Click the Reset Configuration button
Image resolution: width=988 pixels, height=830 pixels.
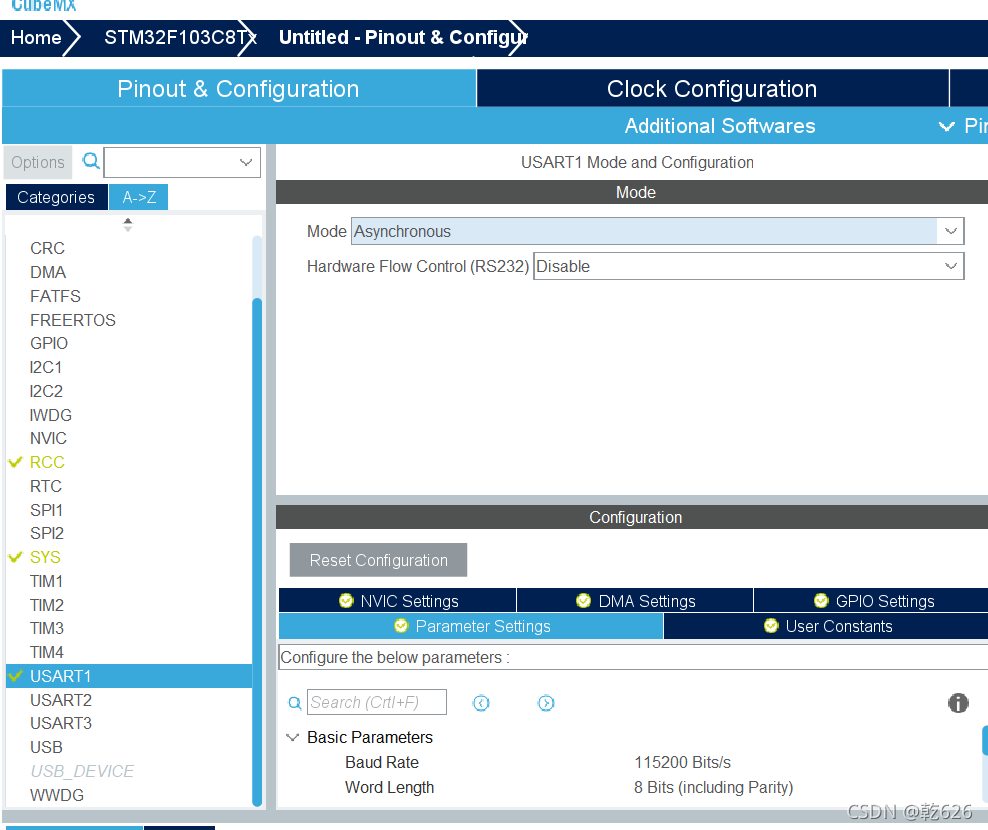[x=378, y=560]
